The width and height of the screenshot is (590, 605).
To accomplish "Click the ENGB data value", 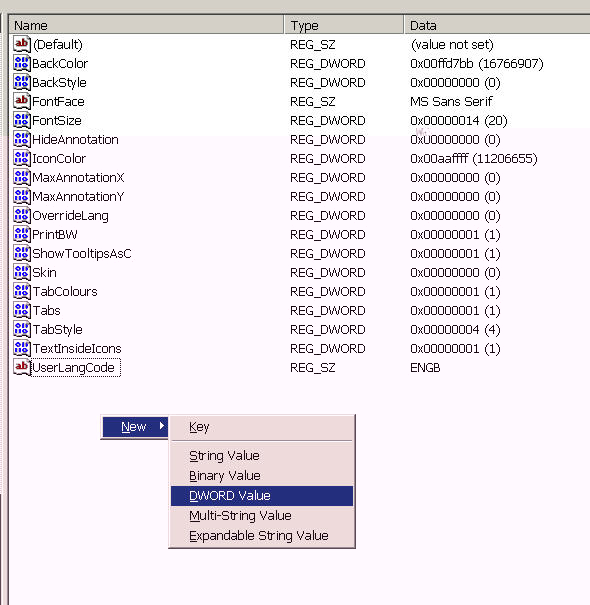I will pyautogui.click(x=425, y=368).
